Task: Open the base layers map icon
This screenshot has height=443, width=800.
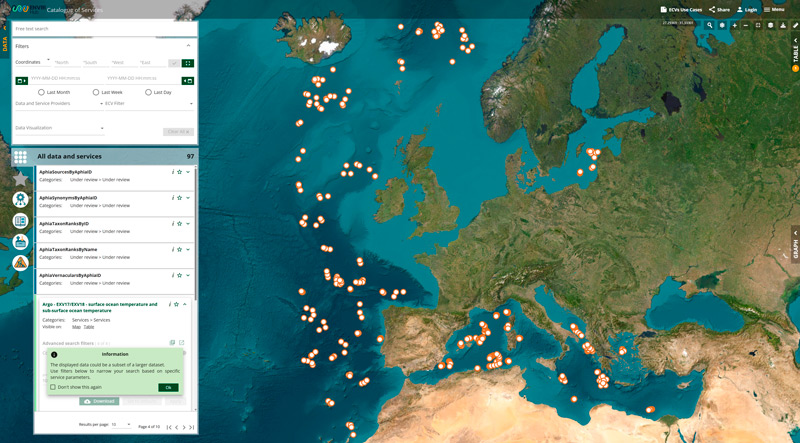Action: pos(770,25)
